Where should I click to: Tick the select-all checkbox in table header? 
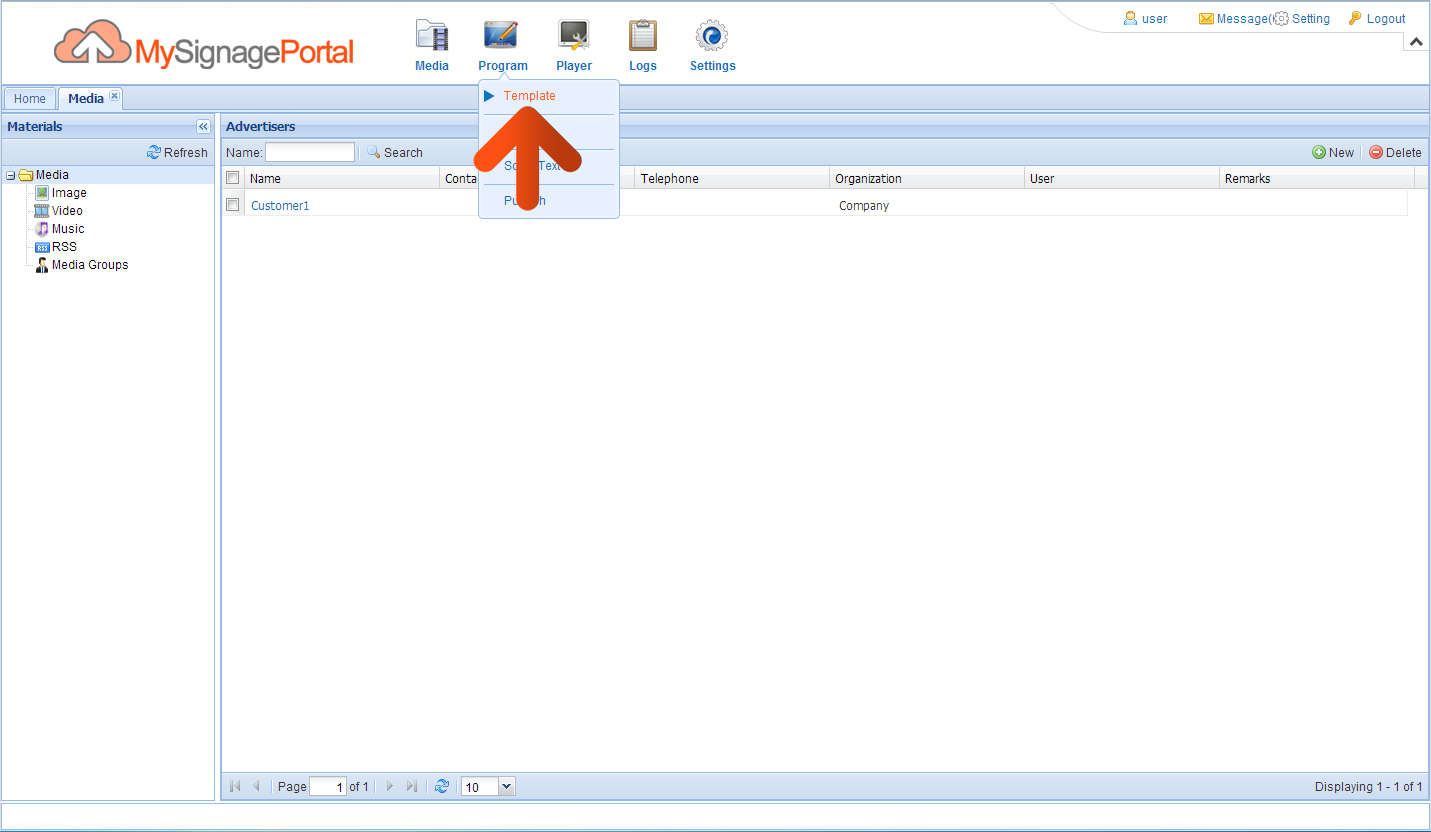[x=233, y=178]
